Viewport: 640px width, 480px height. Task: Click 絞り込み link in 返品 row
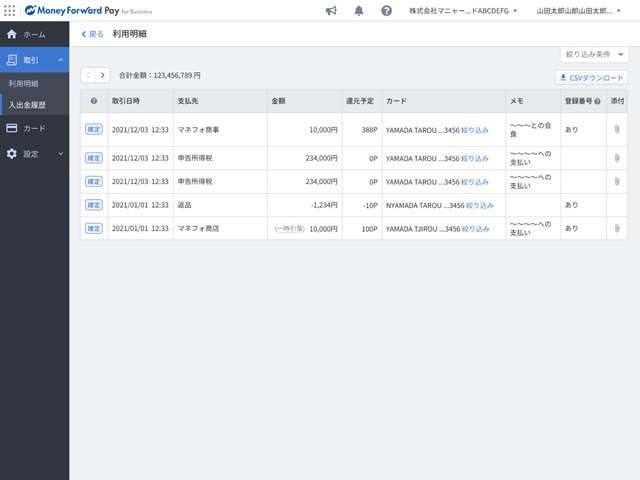[480, 205]
